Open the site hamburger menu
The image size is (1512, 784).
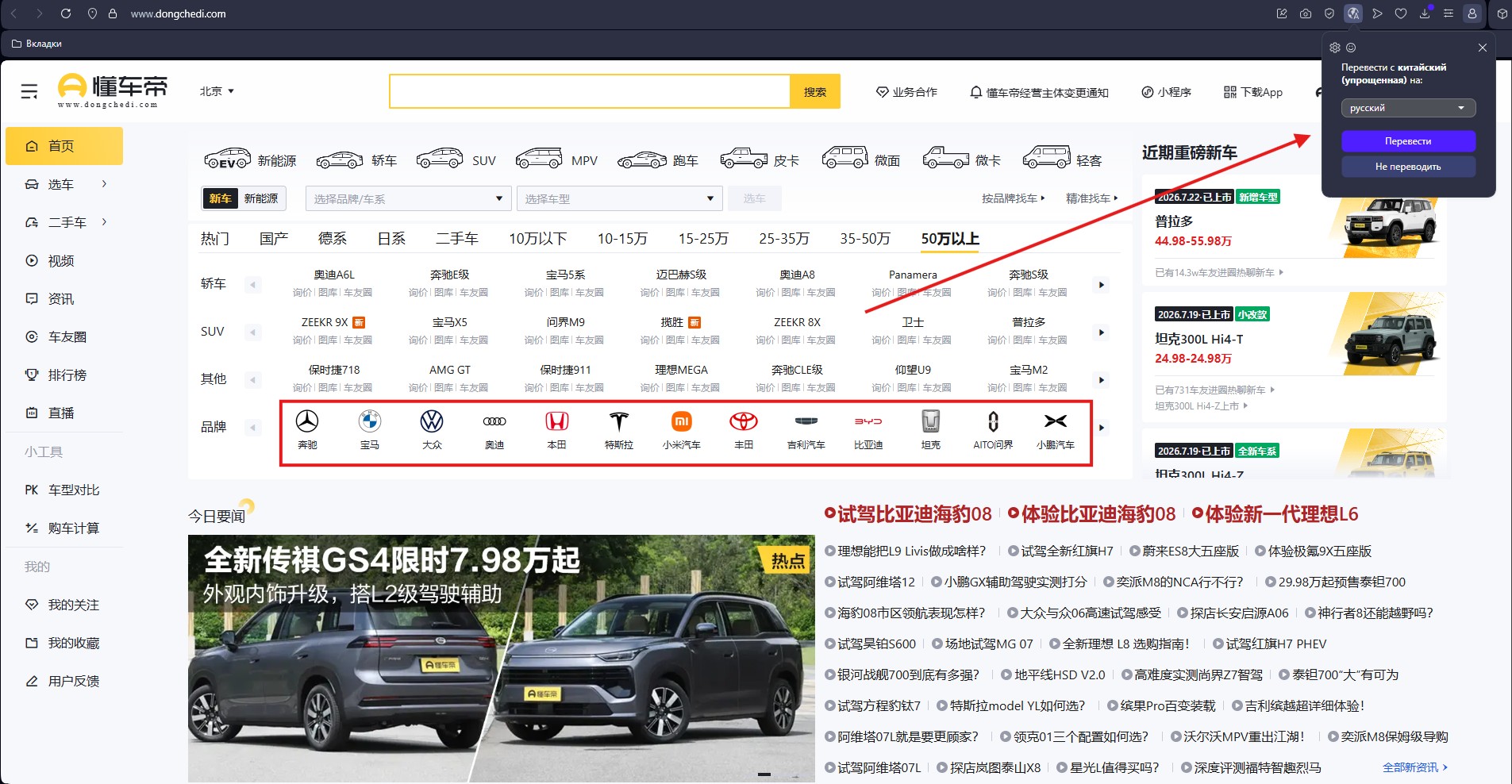pyautogui.click(x=29, y=91)
